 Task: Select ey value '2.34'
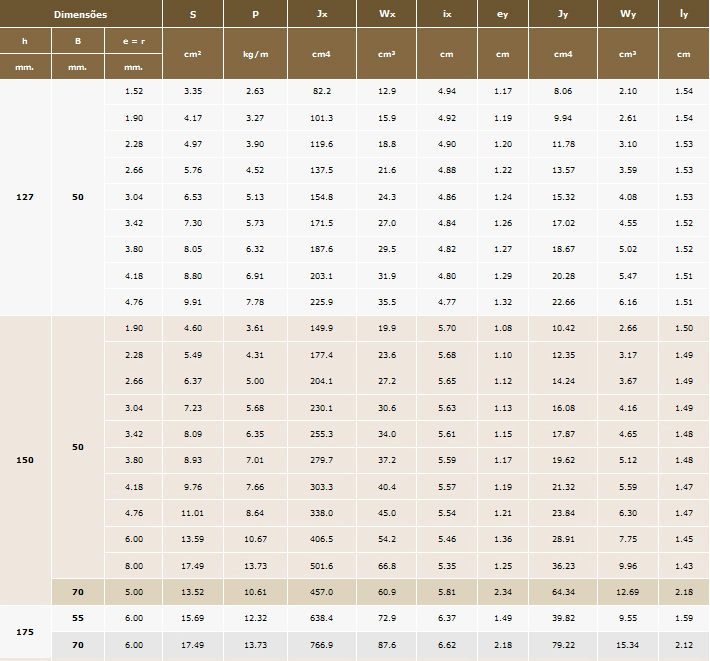[x=503, y=592]
